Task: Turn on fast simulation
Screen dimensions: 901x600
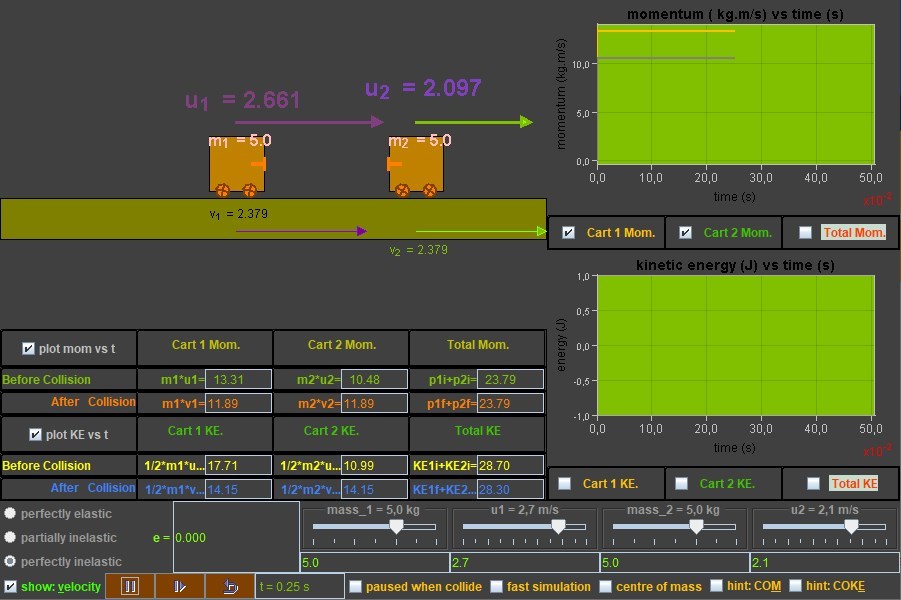Action: click(x=497, y=587)
